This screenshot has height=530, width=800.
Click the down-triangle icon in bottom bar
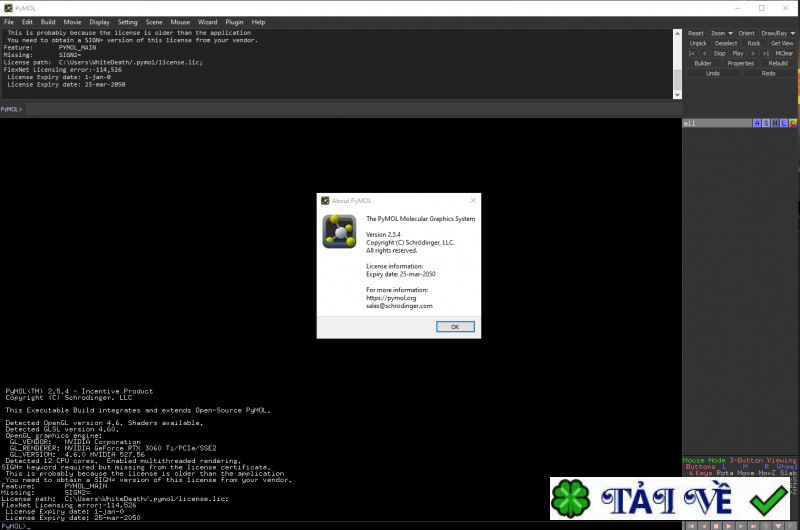778,526
